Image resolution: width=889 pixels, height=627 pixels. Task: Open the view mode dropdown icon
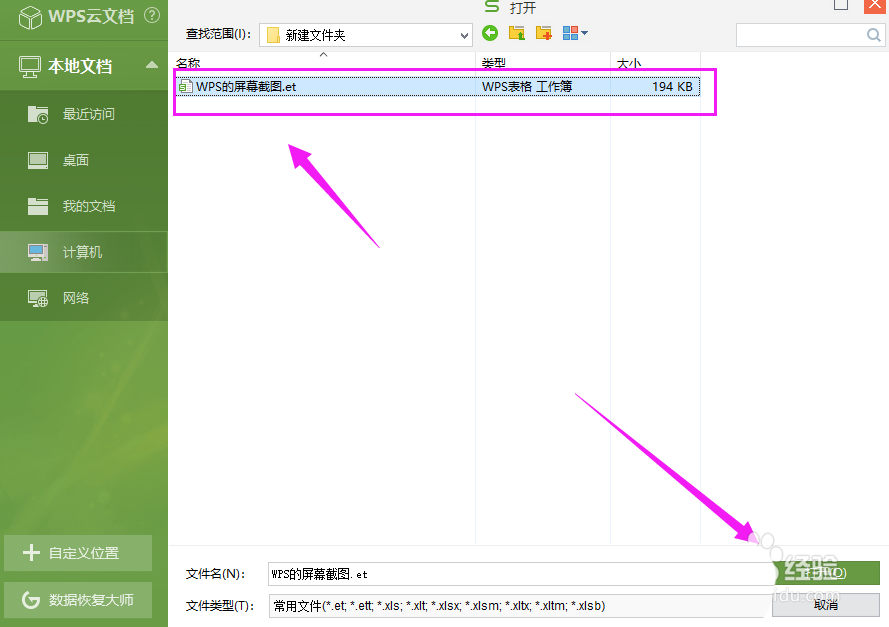pyautogui.click(x=575, y=33)
